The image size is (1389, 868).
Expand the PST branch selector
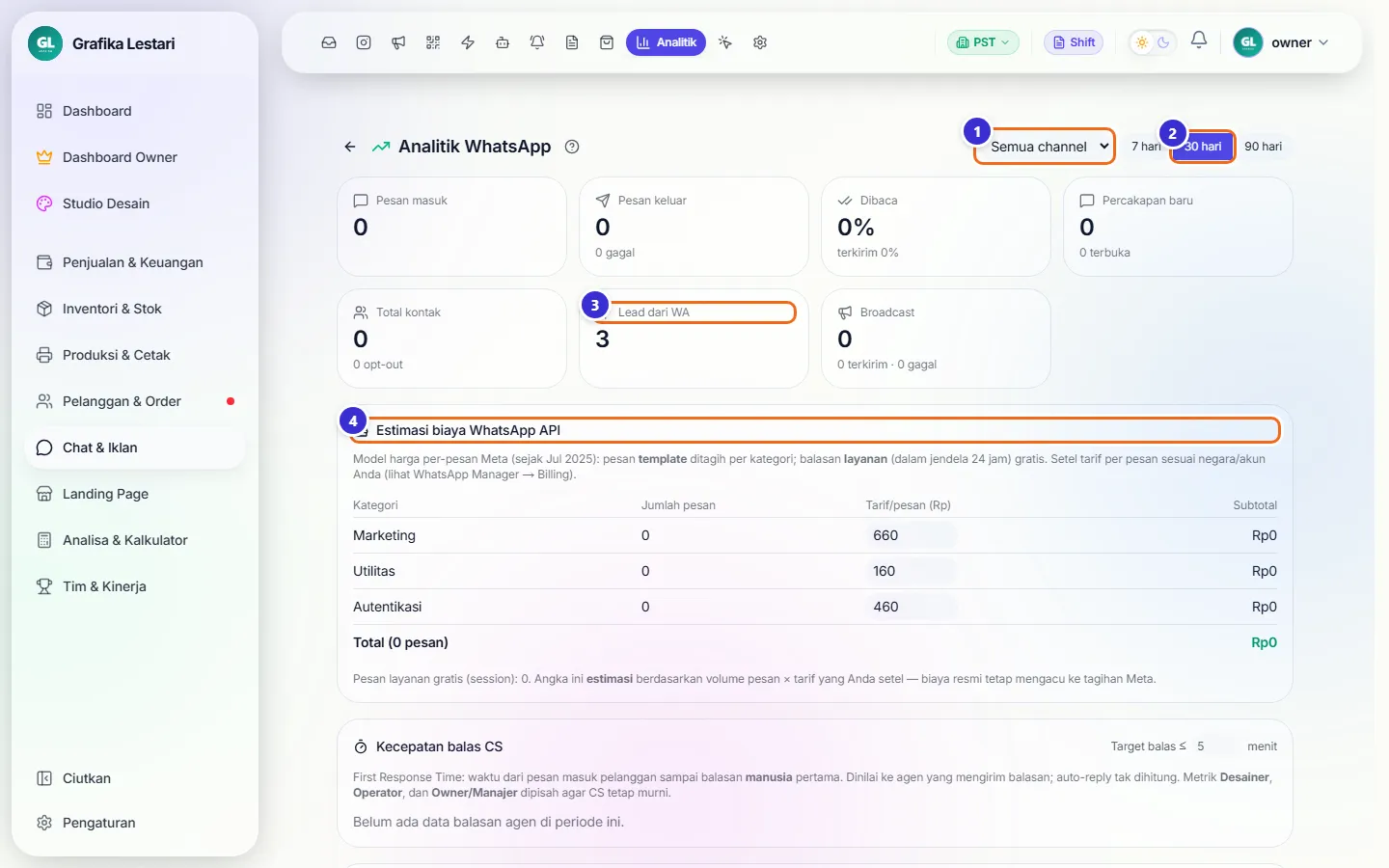tap(983, 42)
